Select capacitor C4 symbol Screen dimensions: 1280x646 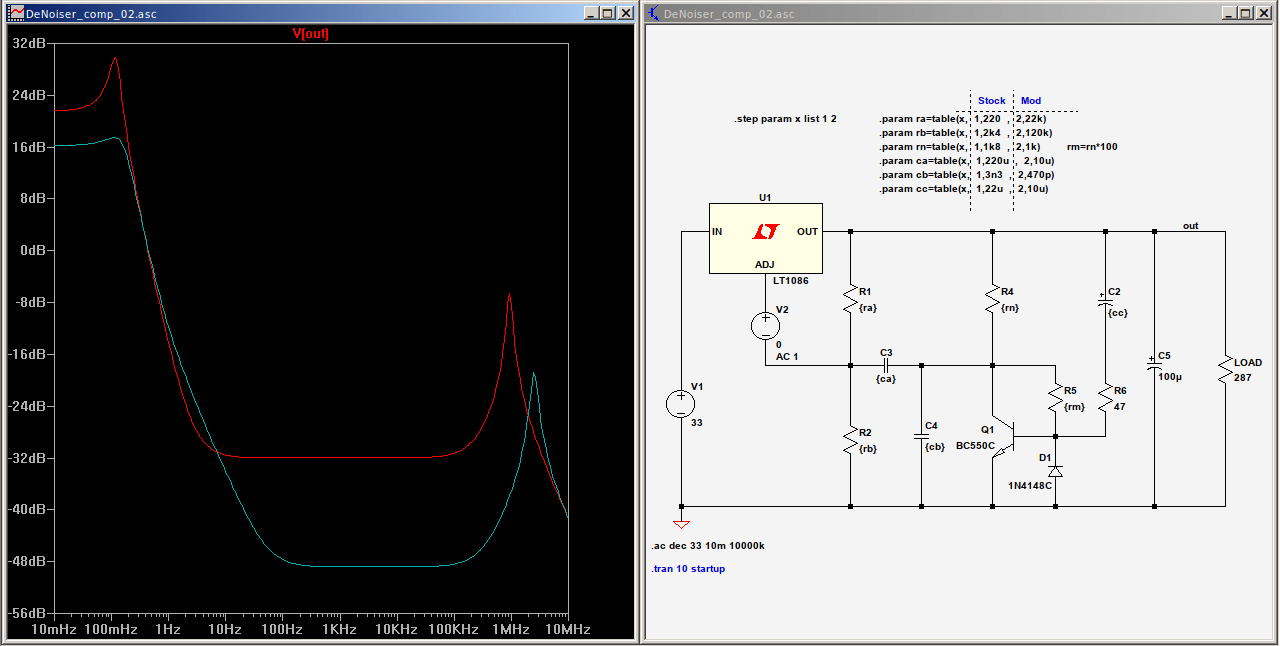point(921,436)
